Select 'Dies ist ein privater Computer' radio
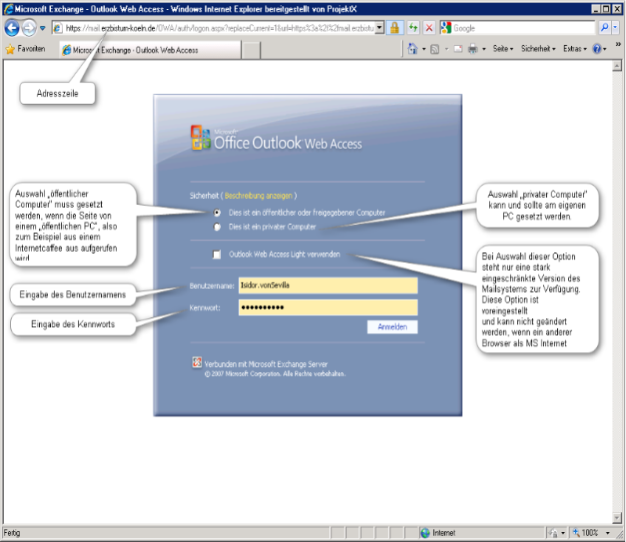This screenshot has height=542, width=626. [217, 227]
